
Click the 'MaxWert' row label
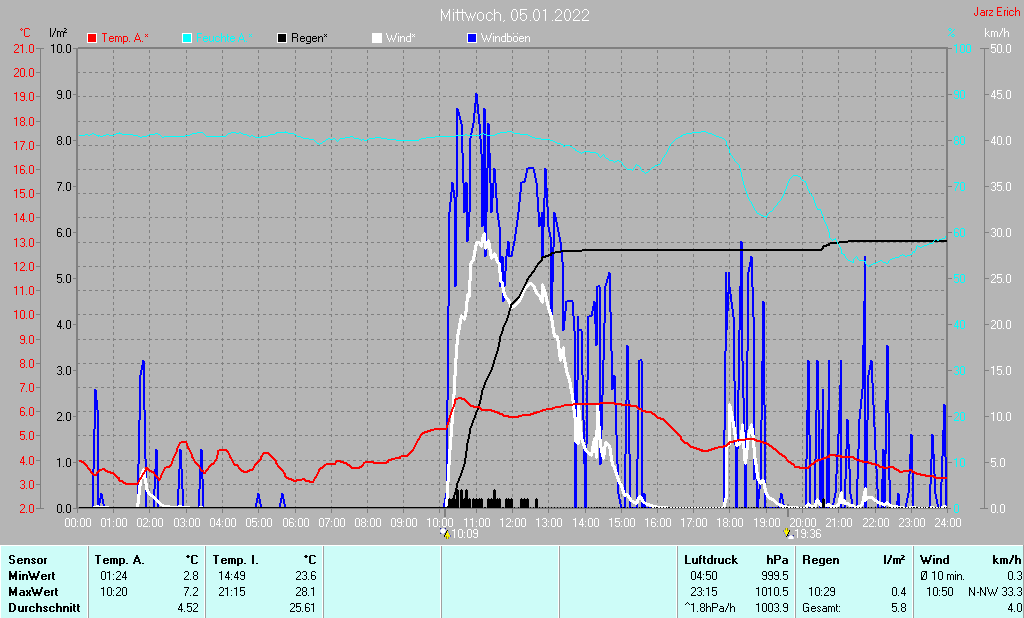coord(33,592)
